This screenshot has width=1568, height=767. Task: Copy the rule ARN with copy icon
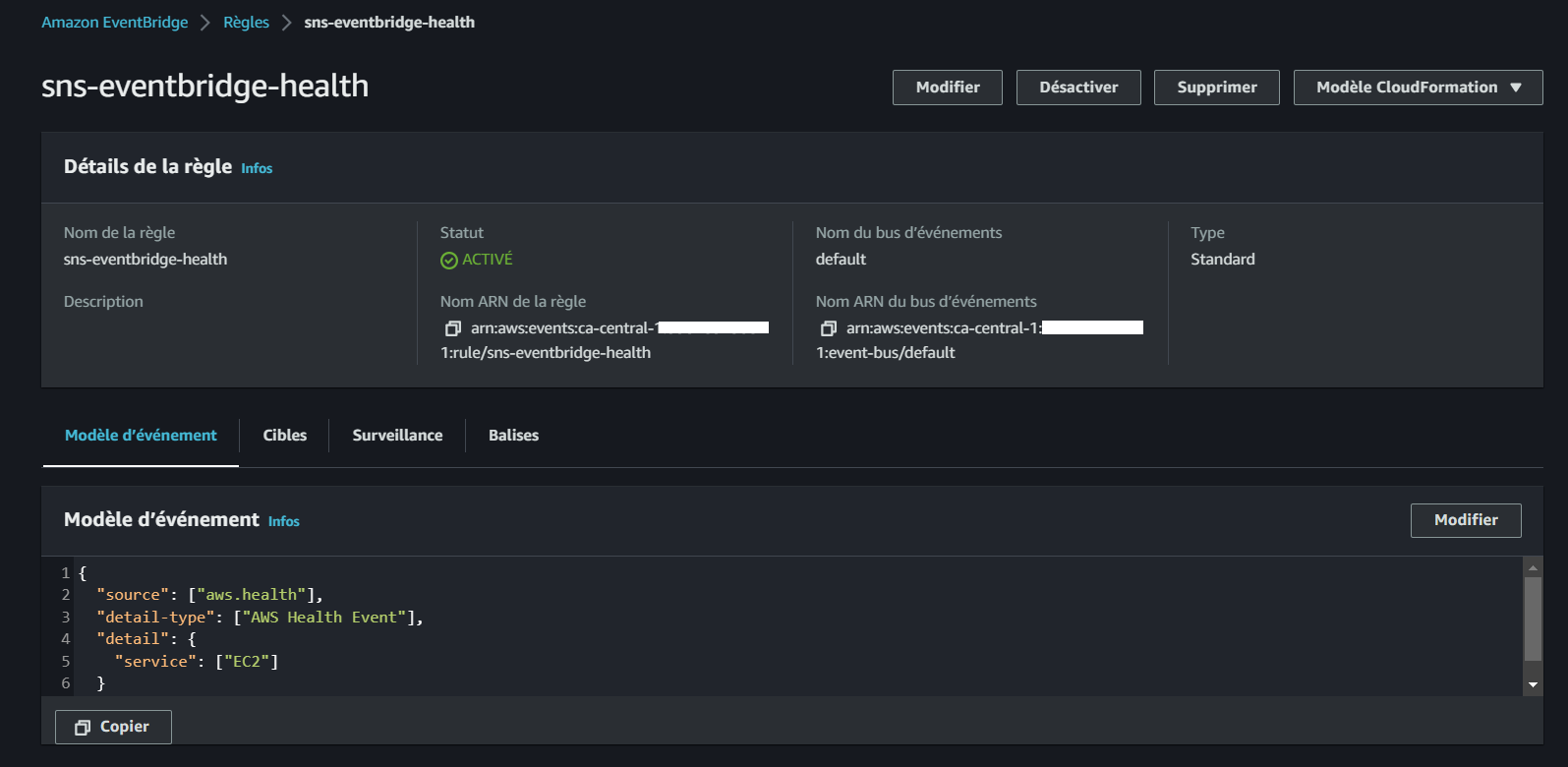453,328
